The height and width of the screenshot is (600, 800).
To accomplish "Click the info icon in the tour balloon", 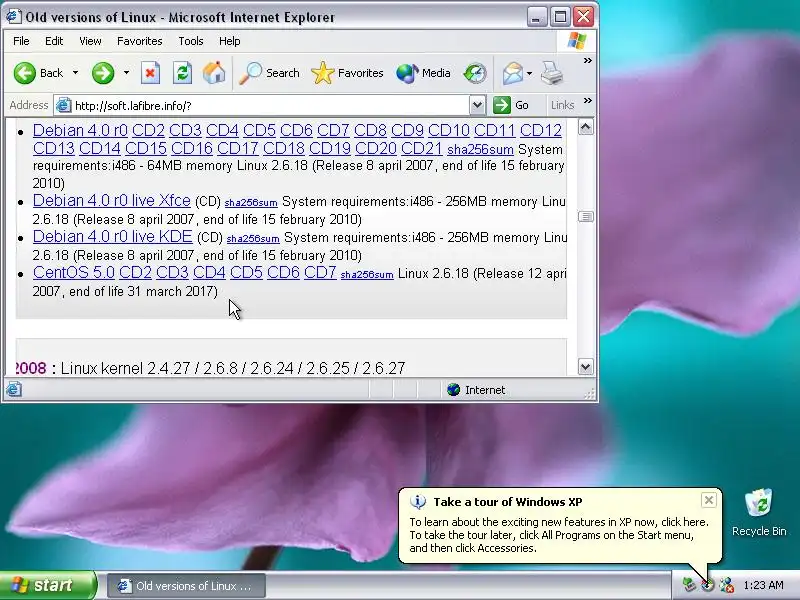I will (418, 502).
